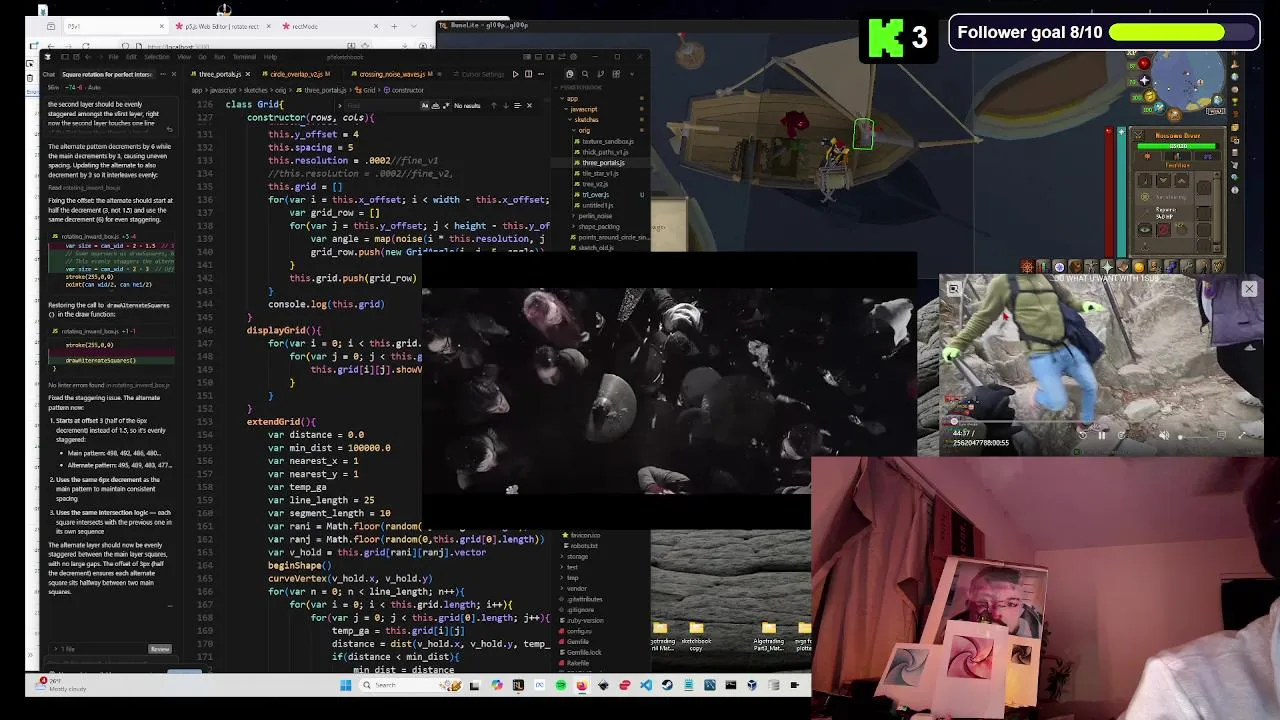Open thick_paths_v1.js in the explorer
Viewport: 1280px width, 720px height.
coord(603,152)
